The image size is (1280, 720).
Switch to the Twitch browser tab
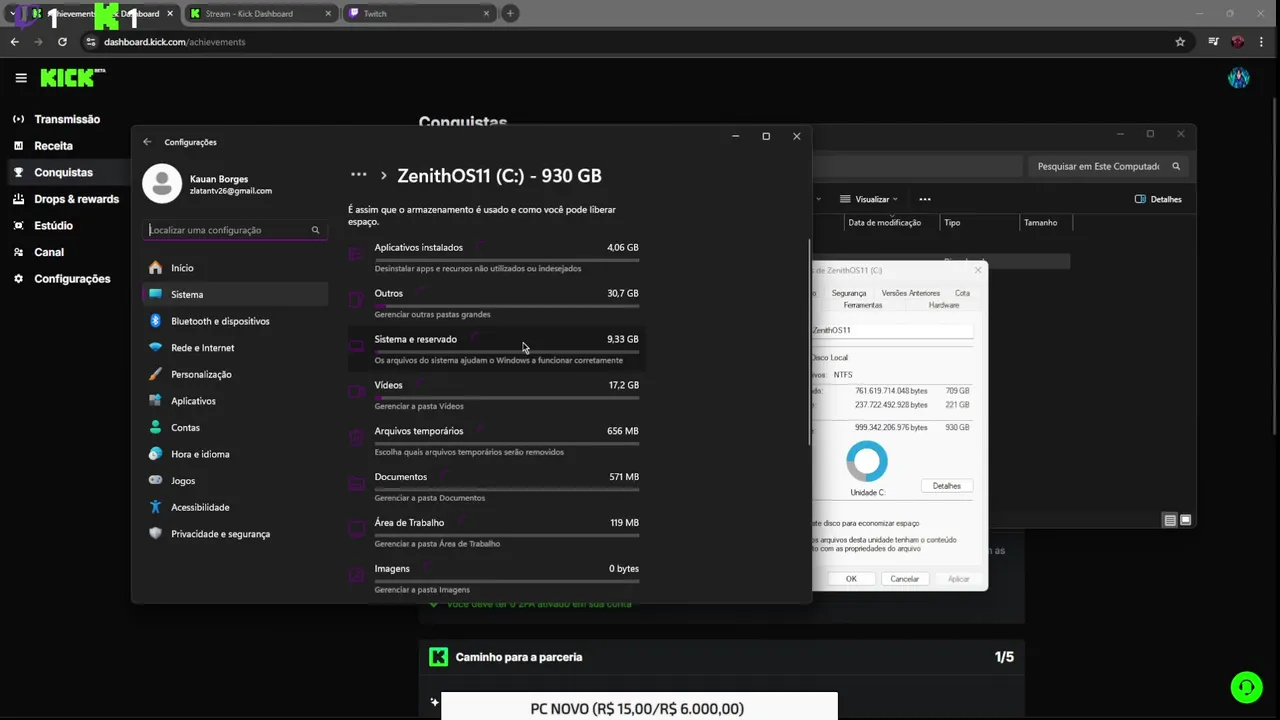coord(420,14)
